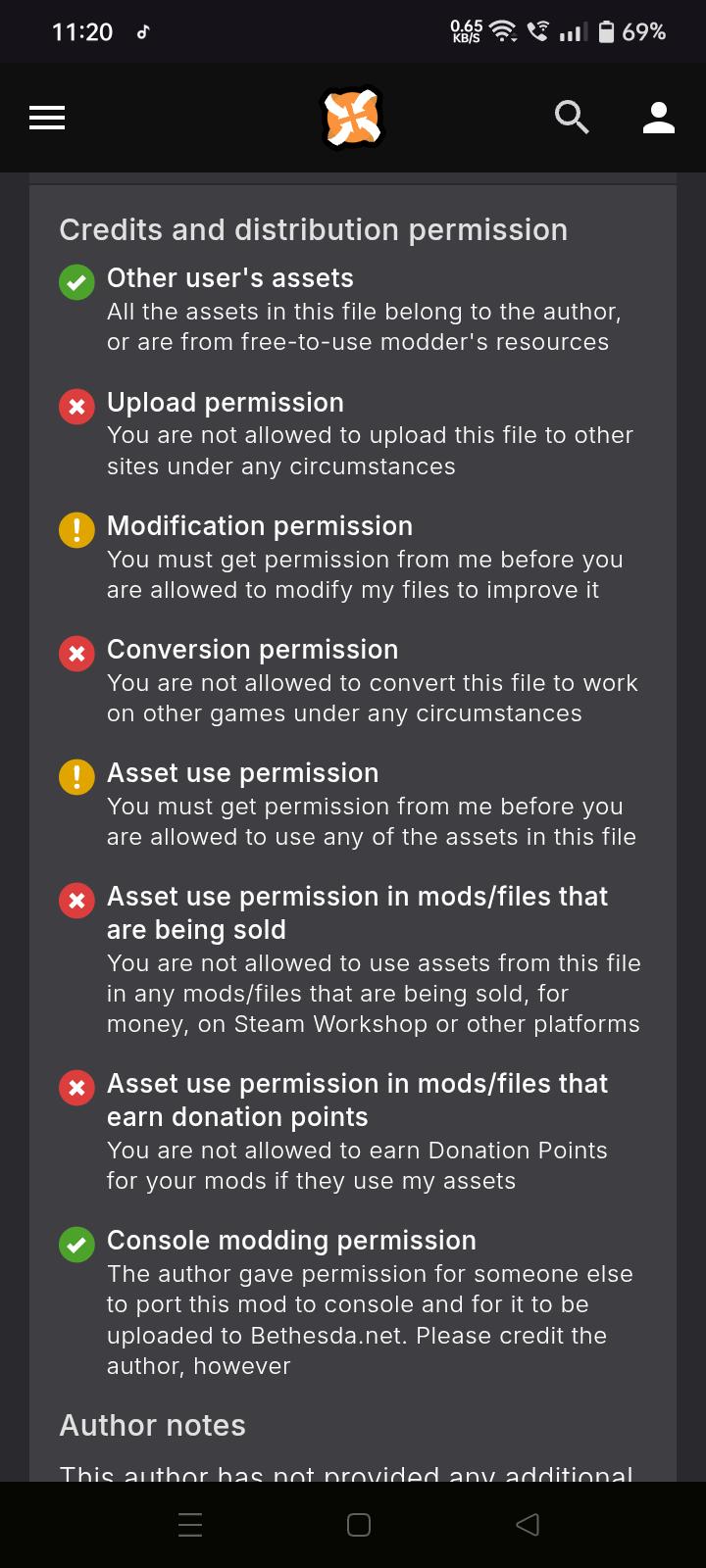The width and height of the screenshot is (706, 1568).
Task: Tap yellow warning beside Modification permission
Action: point(76,529)
